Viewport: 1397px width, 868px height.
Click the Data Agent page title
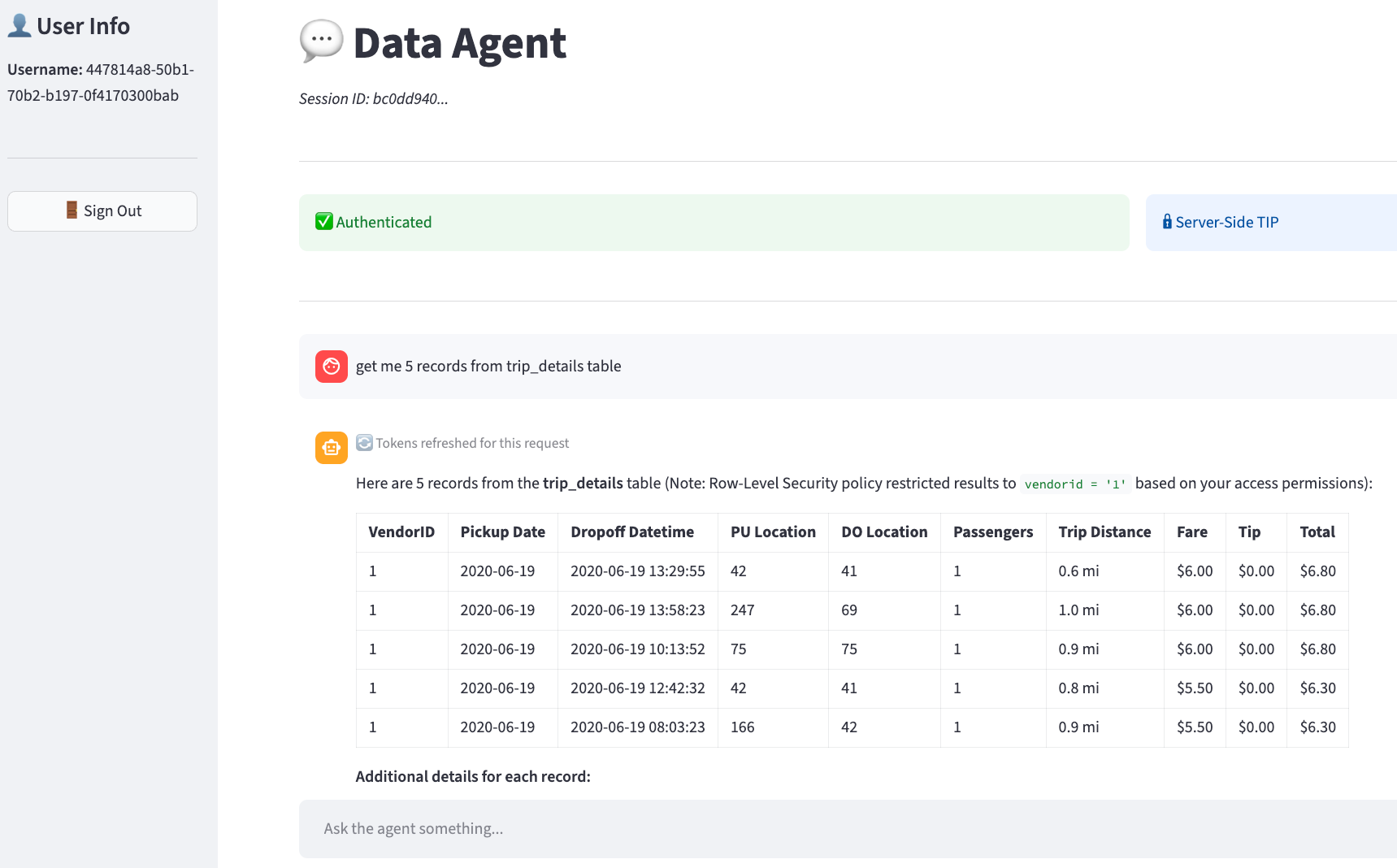[x=459, y=43]
